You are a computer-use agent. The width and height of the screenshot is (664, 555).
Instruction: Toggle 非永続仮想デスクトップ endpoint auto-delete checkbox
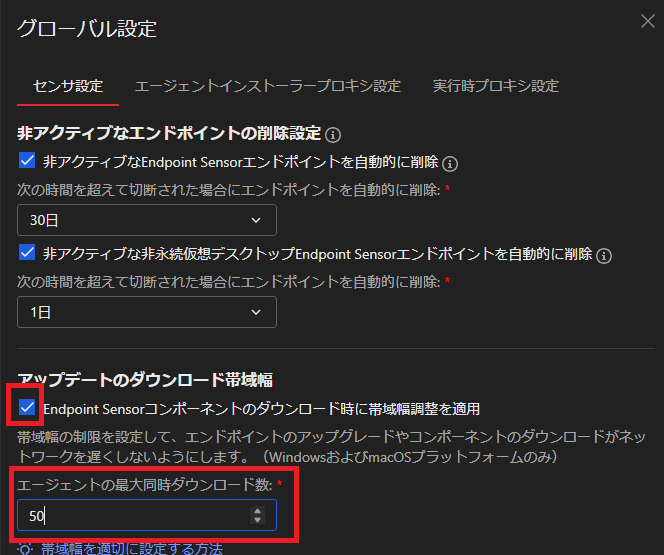[x=27, y=253]
